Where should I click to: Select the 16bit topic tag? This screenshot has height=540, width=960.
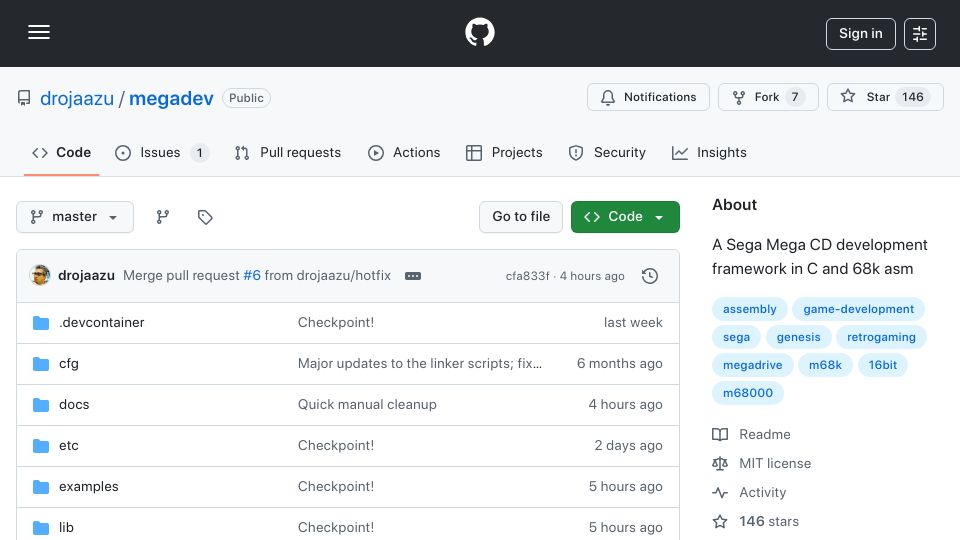coord(882,365)
